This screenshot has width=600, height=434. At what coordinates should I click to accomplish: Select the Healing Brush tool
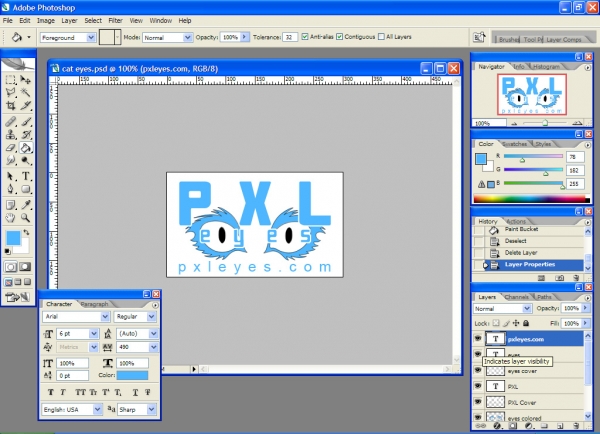click(x=11, y=122)
